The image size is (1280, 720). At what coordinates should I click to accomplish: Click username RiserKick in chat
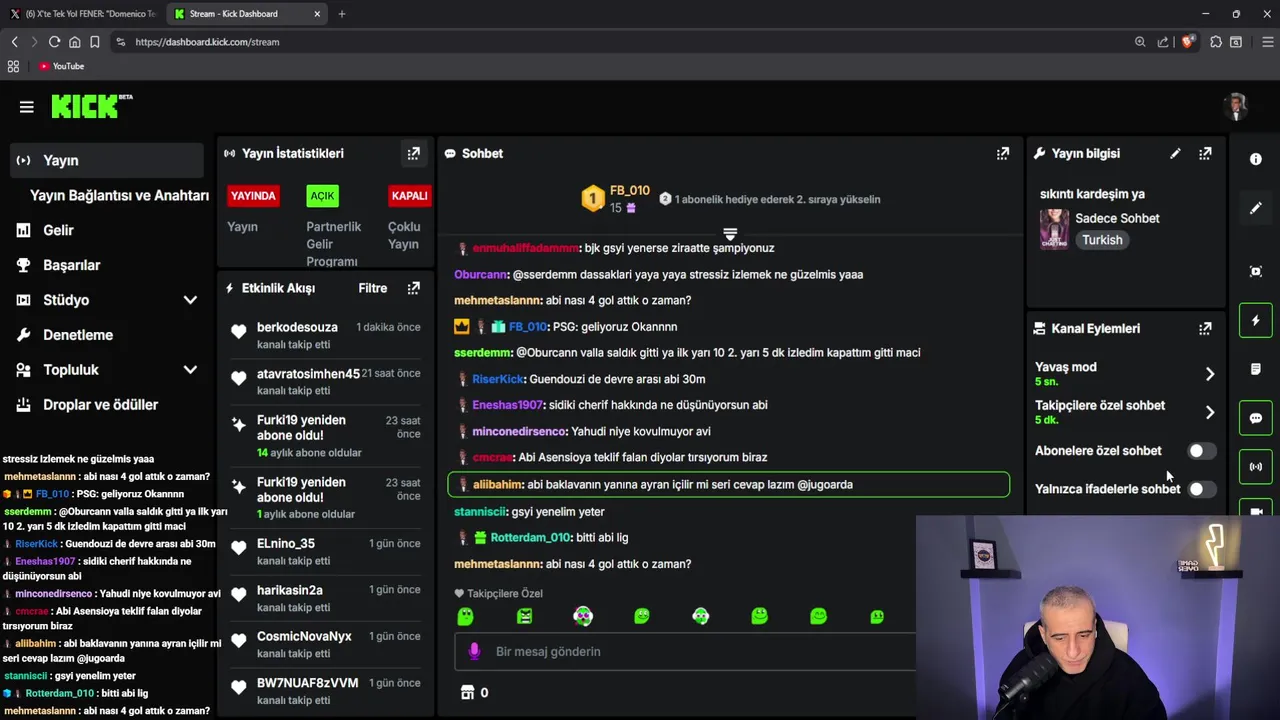pos(498,379)
